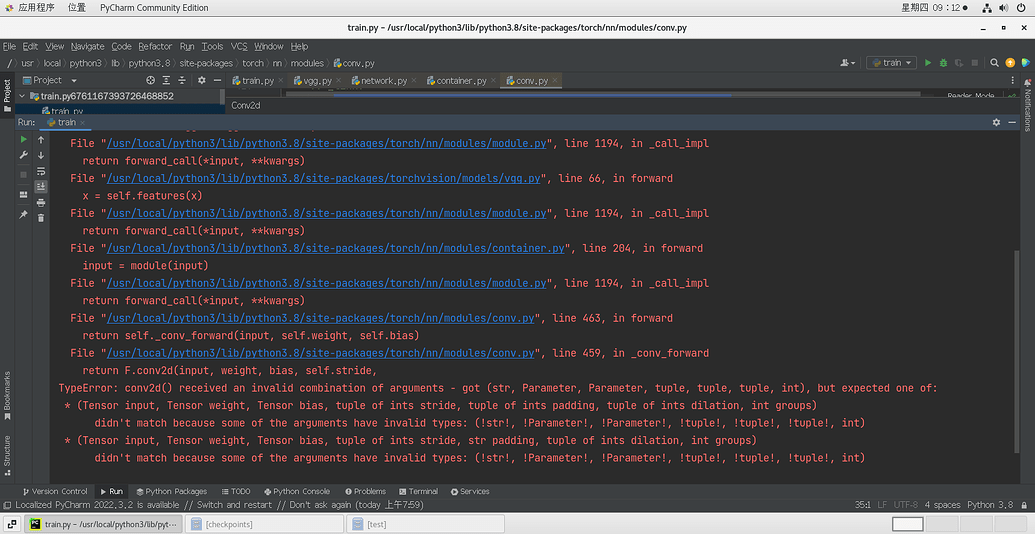Open the Problems tool window
Screen dimensions: 1035x534
click(x=365, y=491)
